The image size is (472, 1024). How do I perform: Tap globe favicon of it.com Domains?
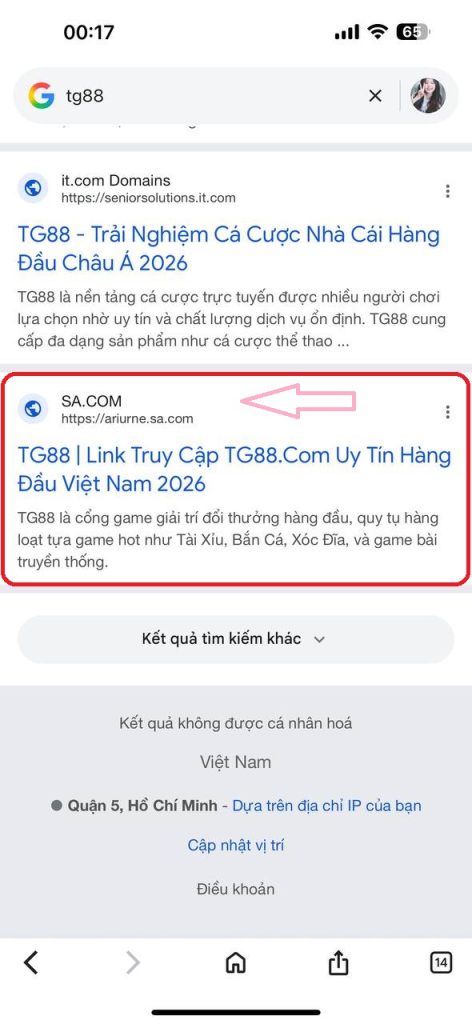(33, 189)
